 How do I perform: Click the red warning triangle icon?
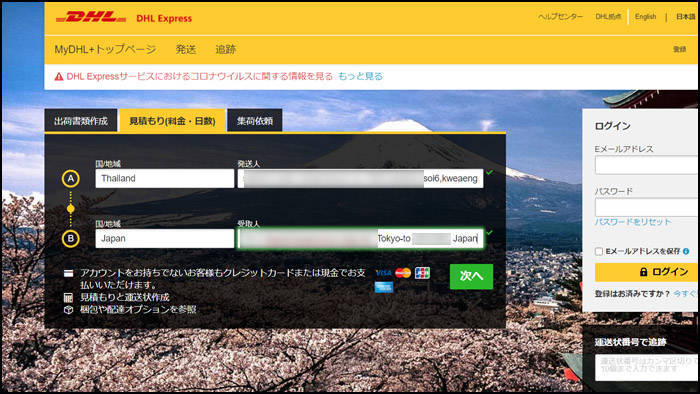point(59,77)
